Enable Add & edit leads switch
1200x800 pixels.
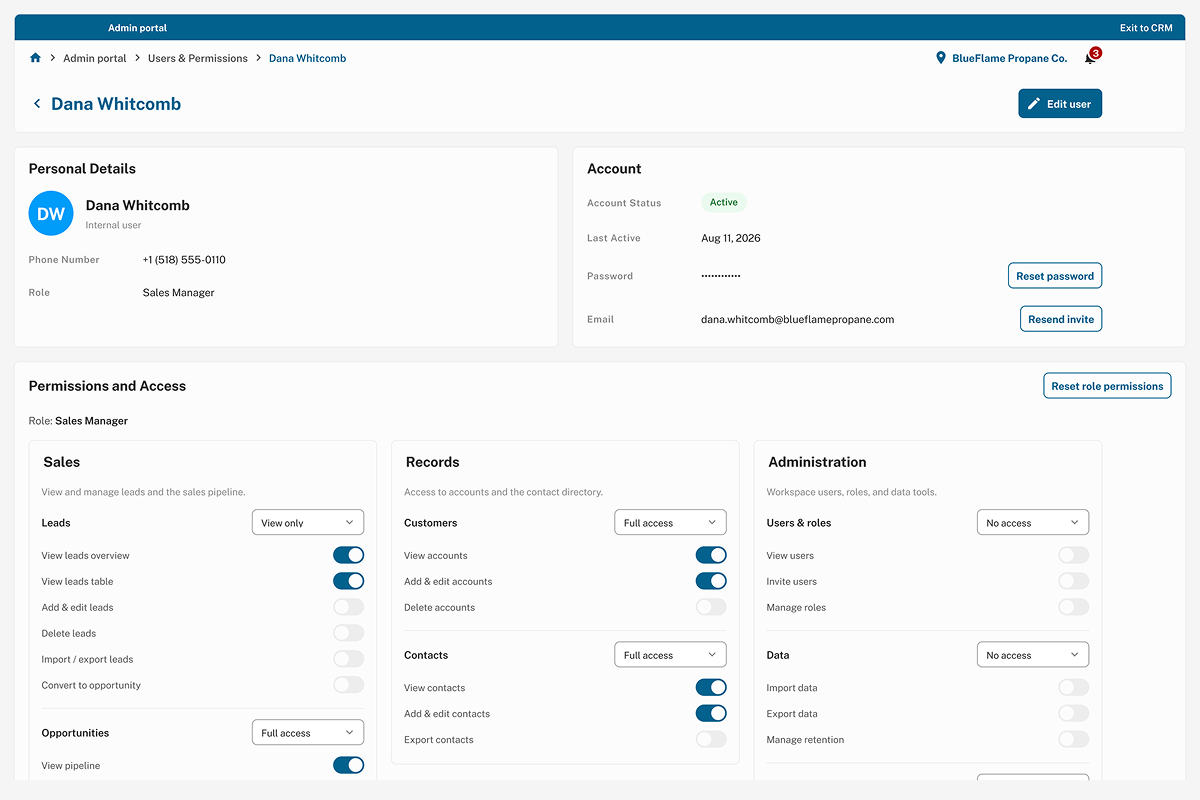[x=349, y=607]
